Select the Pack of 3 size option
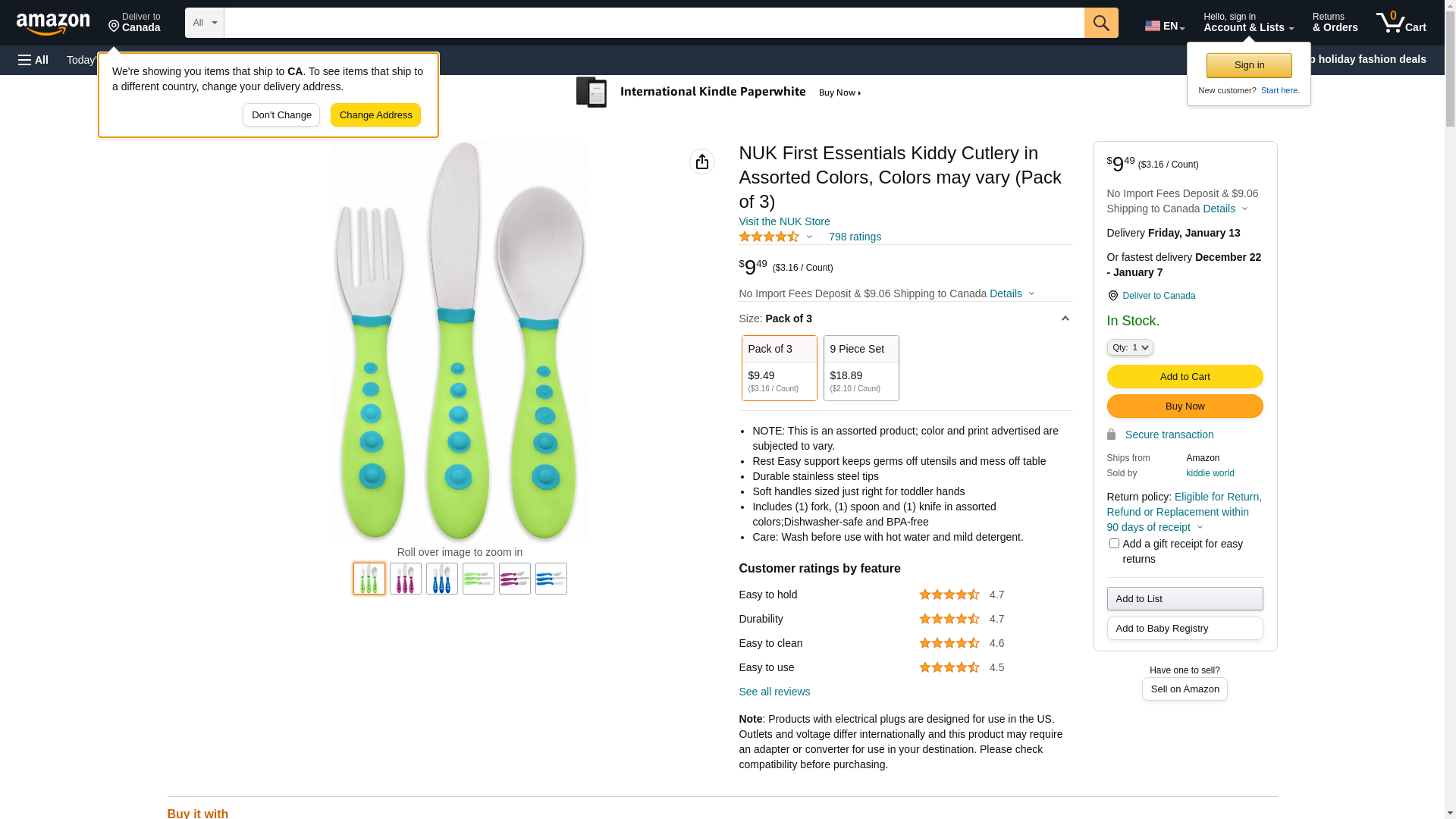 click(779, 368)
